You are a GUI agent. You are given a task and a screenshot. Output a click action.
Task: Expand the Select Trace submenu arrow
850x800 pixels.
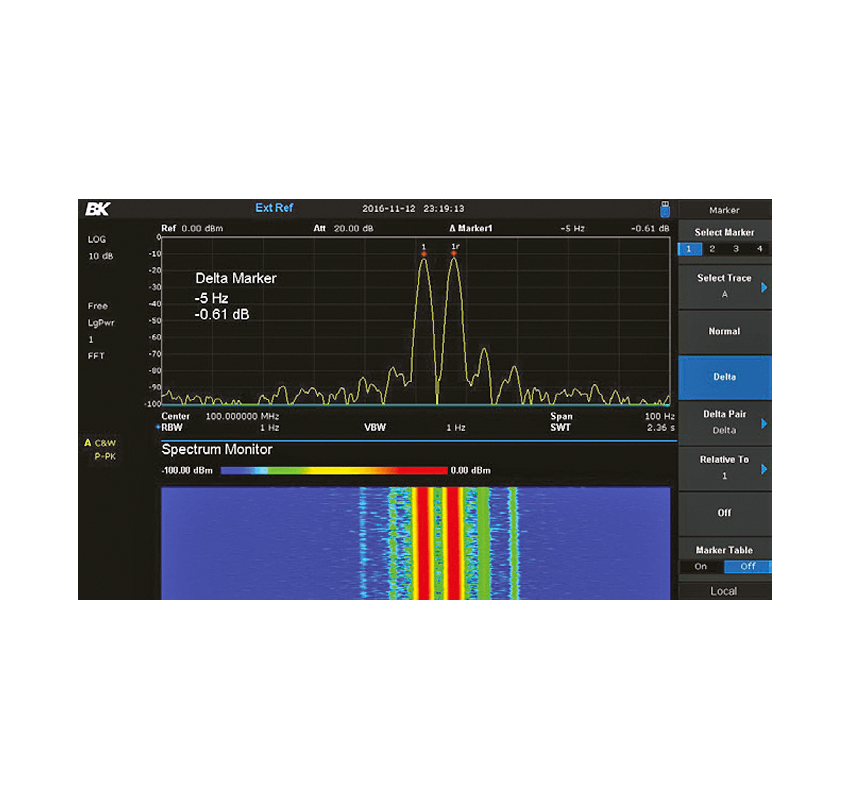(x=764, y=287)
